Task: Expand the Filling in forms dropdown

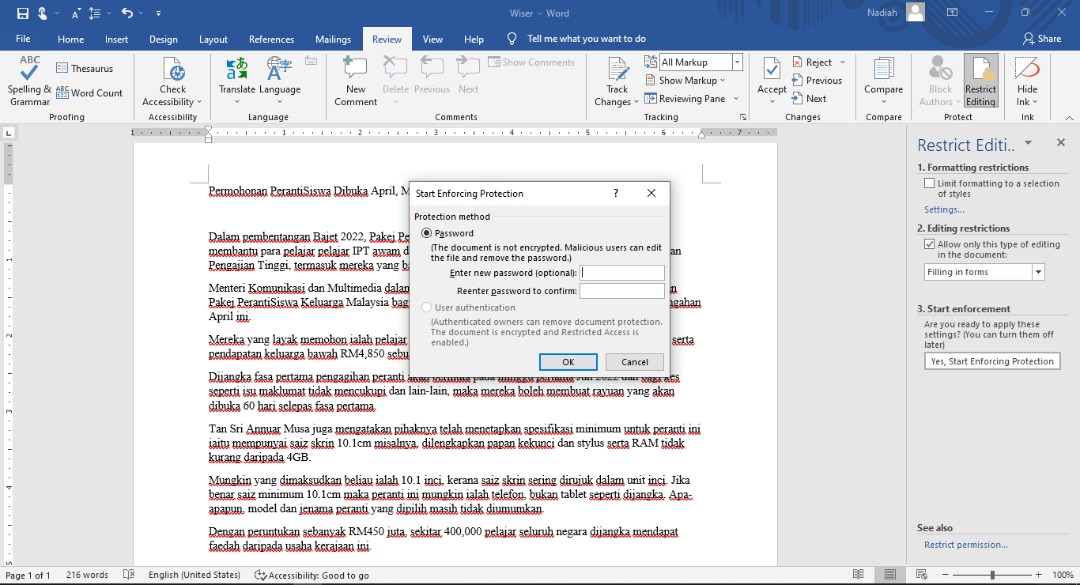Action: point(1038,272)
